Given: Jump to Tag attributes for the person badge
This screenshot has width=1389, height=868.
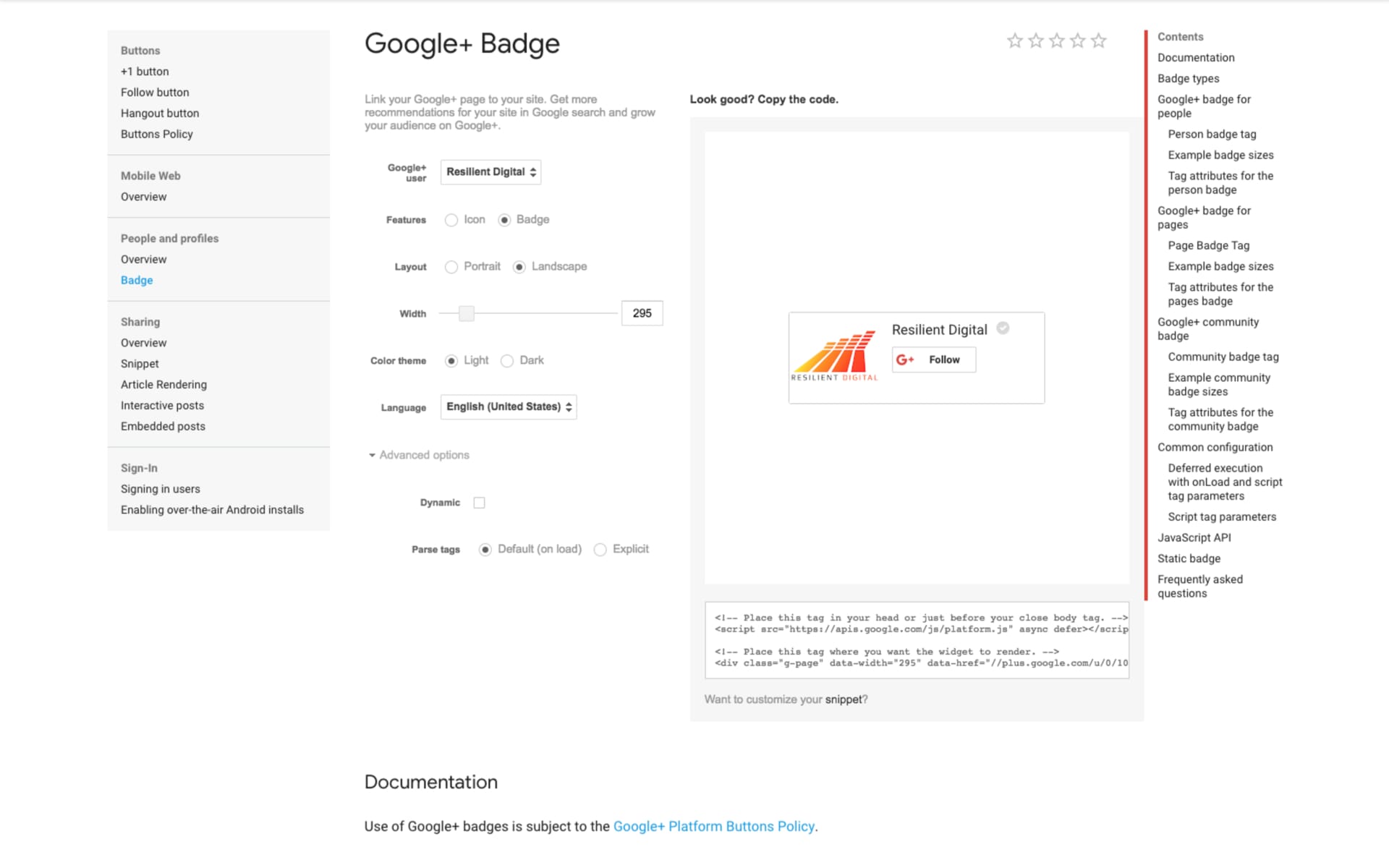Looking at the screenshot, I should [1220, 183].
